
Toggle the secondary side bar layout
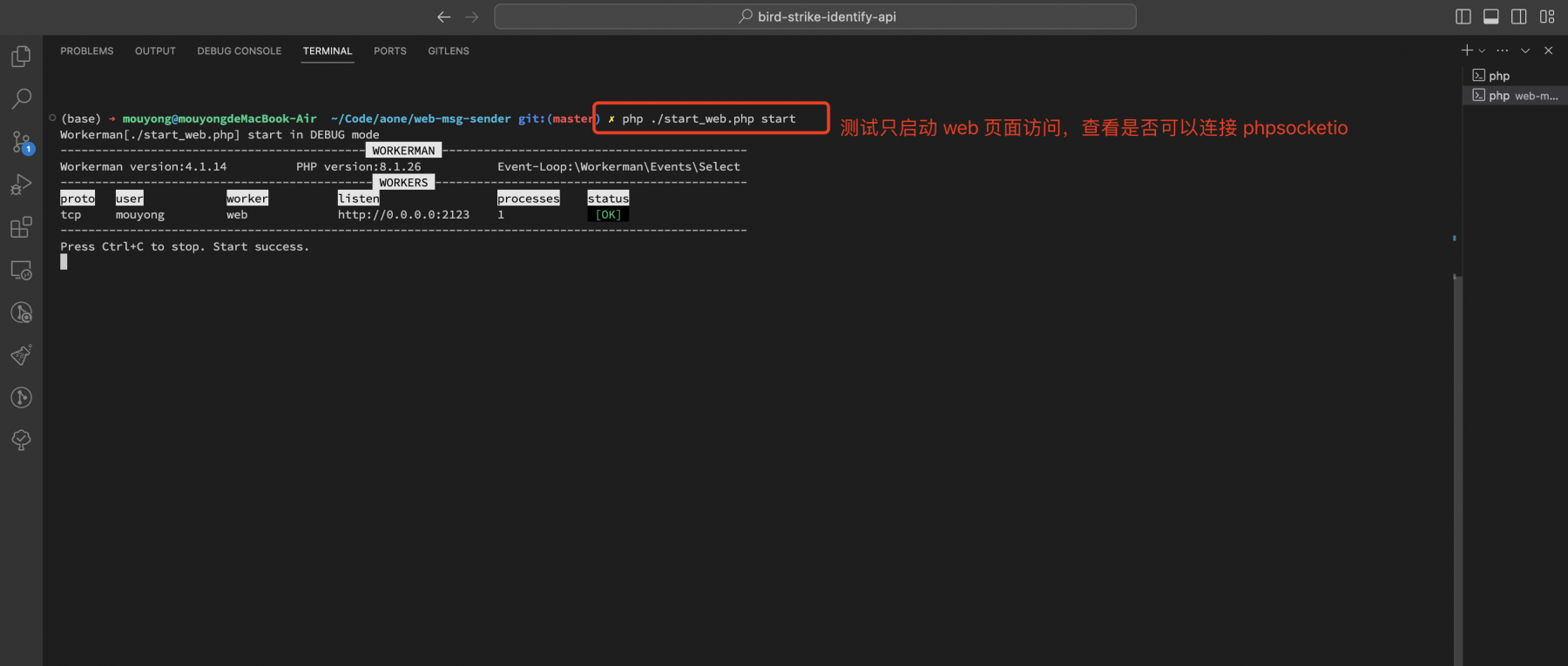tap(1519, 17)
